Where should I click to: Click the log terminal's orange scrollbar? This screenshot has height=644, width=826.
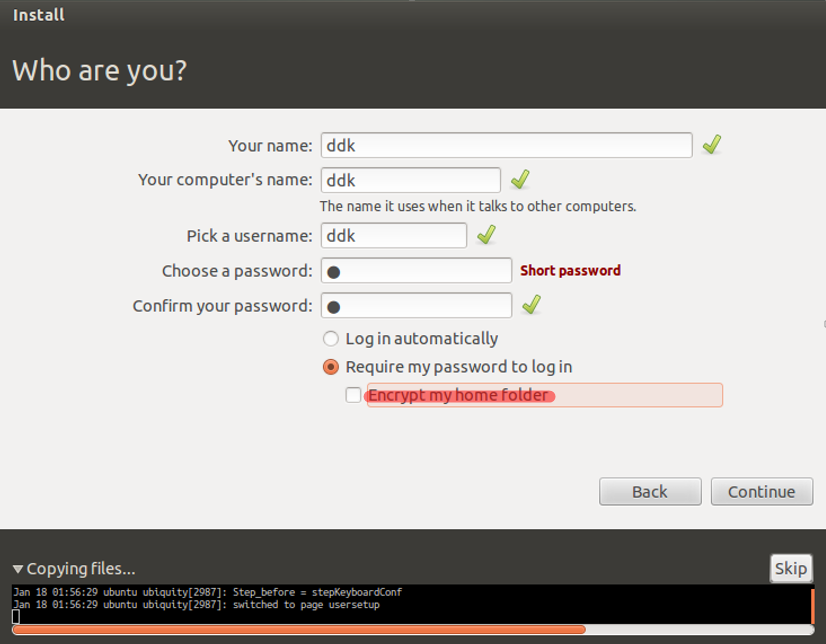pos(813,605)
